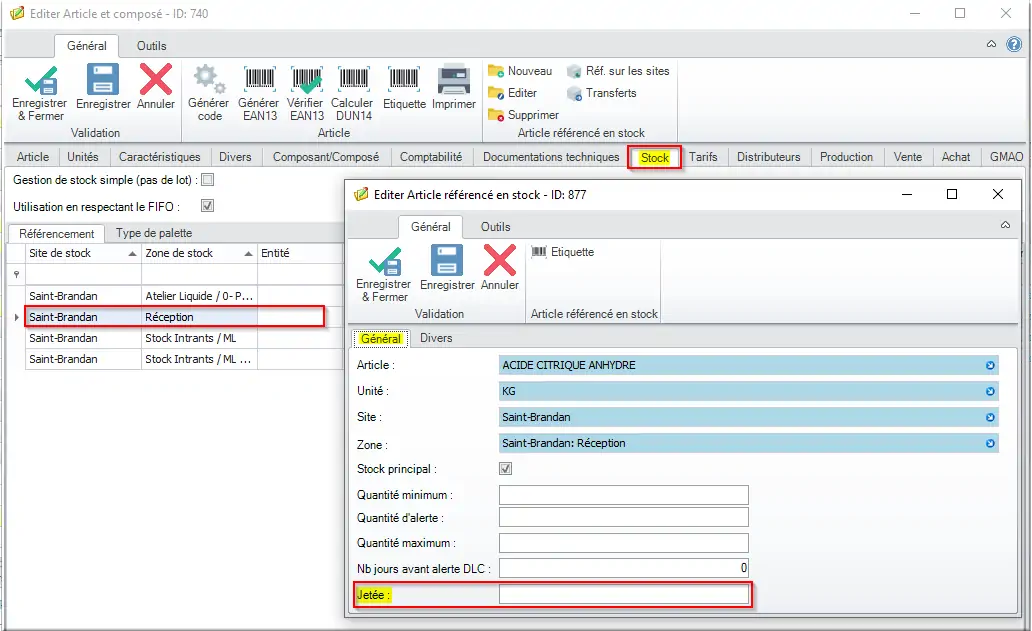Screen dimensions: 1032x631
Task: Open the Production tab
Action: click(846, 157)
